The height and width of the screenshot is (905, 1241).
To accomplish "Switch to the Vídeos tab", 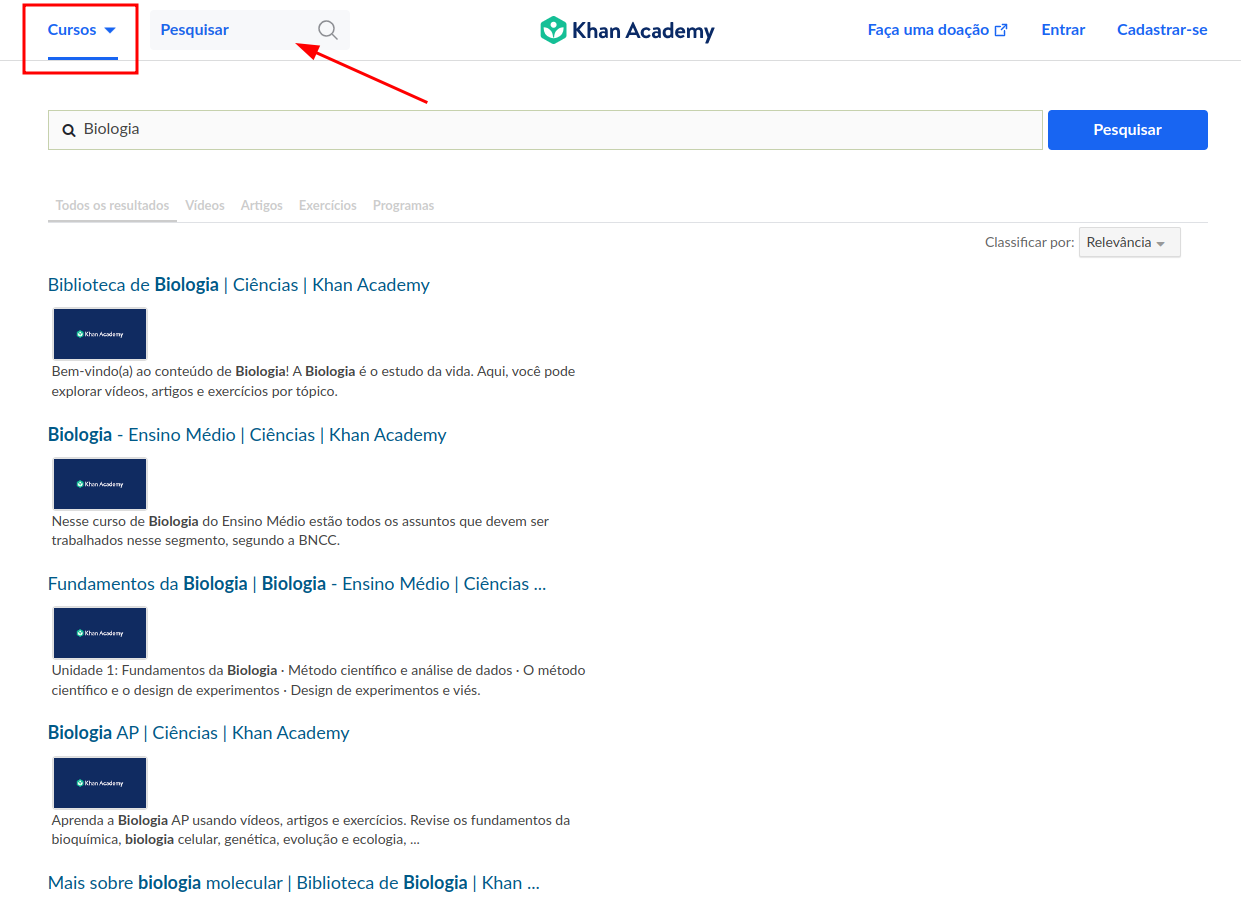I will click(205, 205).
